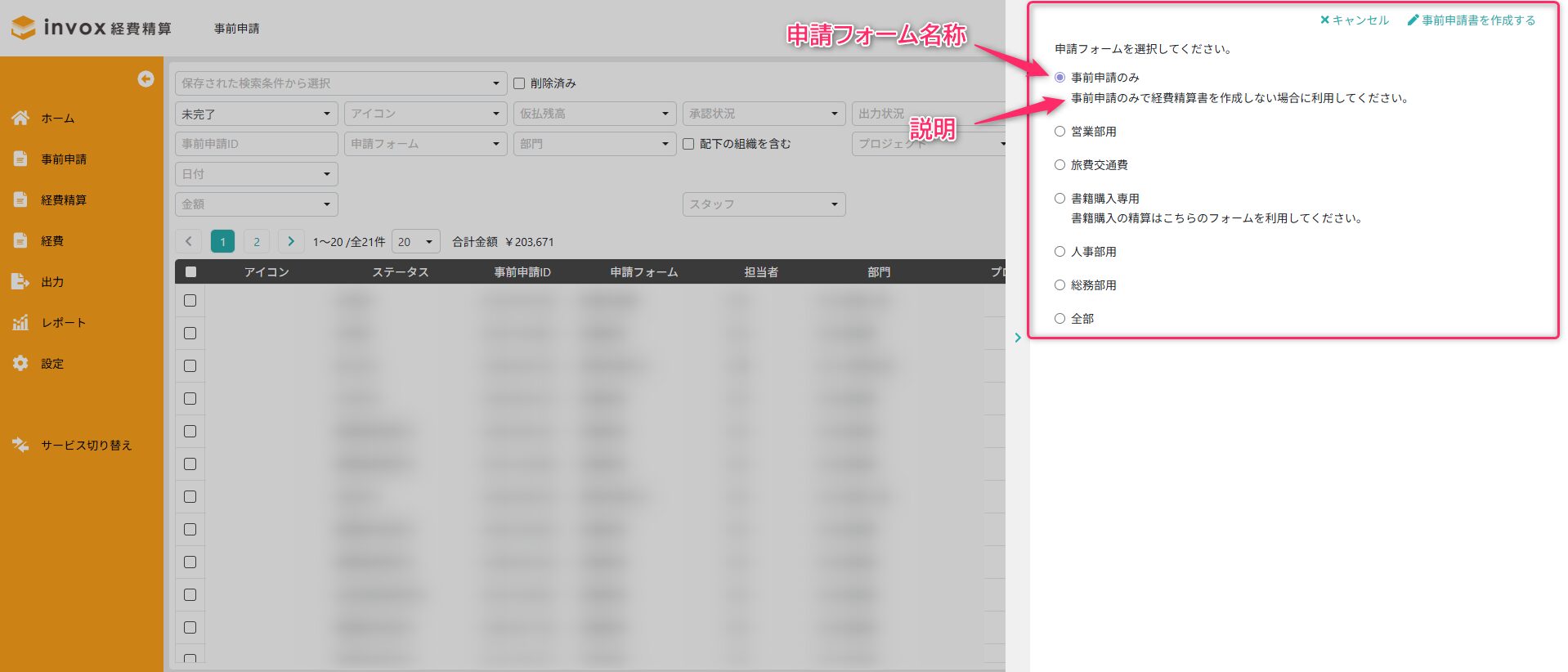
Task: Expand the 保存された検索条件から選択 dropdown
Action: tap(341, 83)
